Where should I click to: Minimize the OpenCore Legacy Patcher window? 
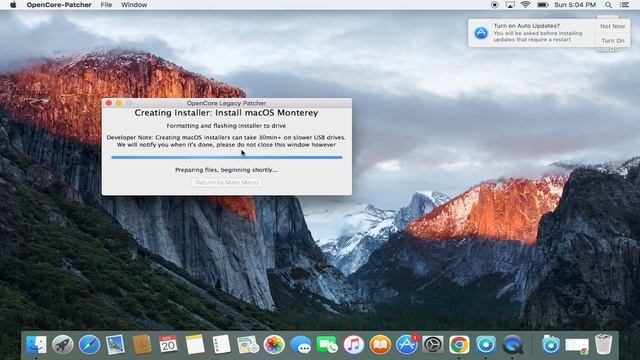point(119,103)
